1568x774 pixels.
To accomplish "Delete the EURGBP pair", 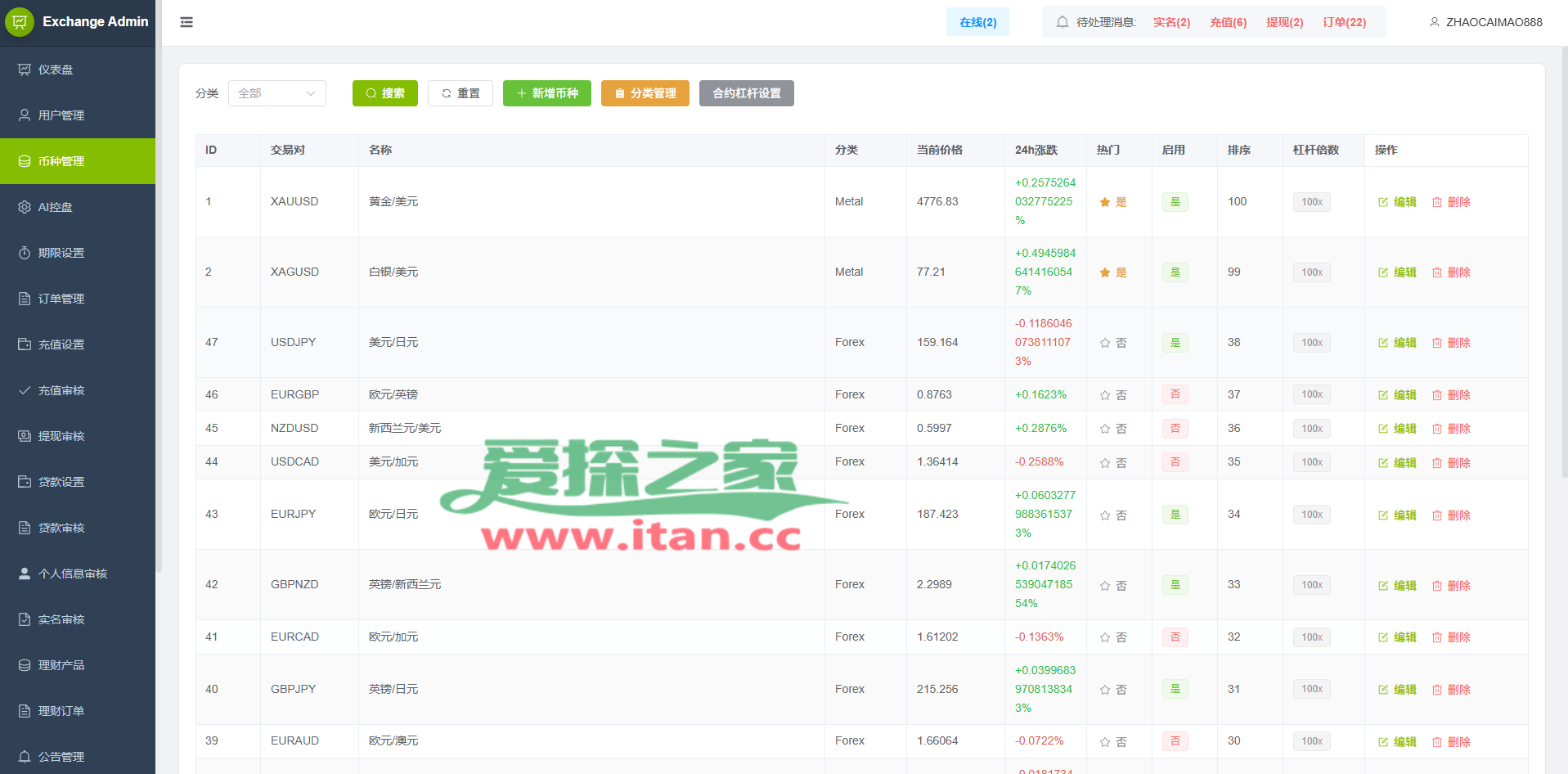I will [1451, 395].
